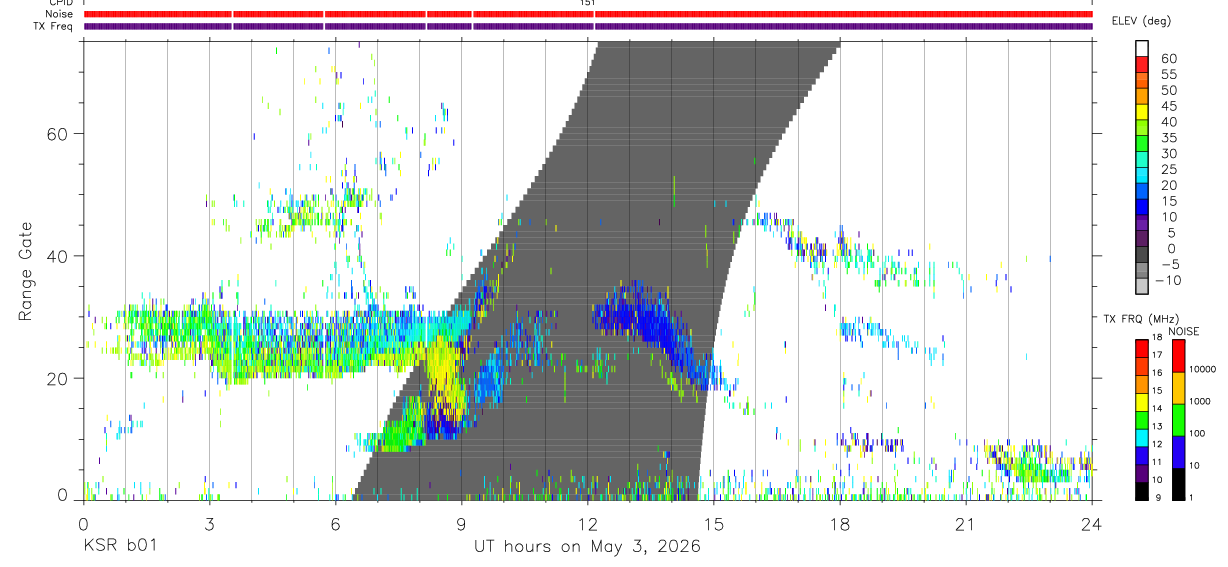Click the x-axis tick label 6
Screen dimensions: 1228x567
click(336, 524)
